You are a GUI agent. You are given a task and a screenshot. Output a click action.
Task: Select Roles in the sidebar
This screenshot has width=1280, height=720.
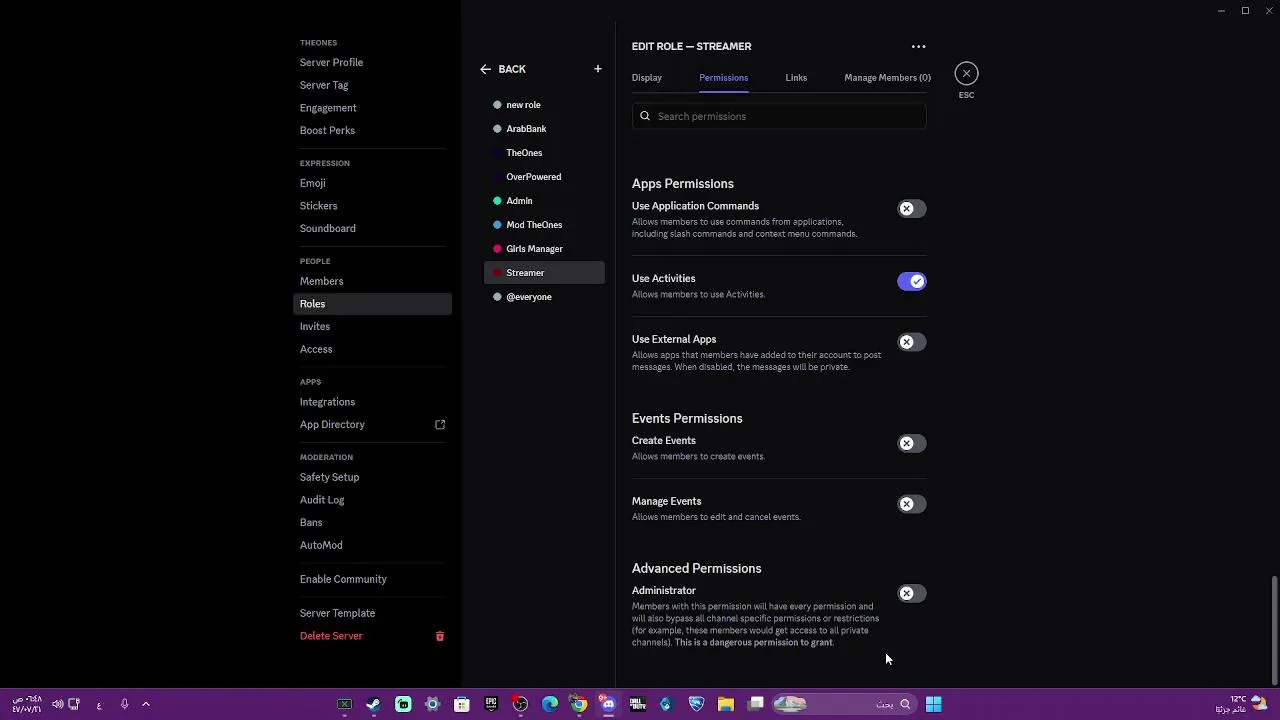coord(372,304)
